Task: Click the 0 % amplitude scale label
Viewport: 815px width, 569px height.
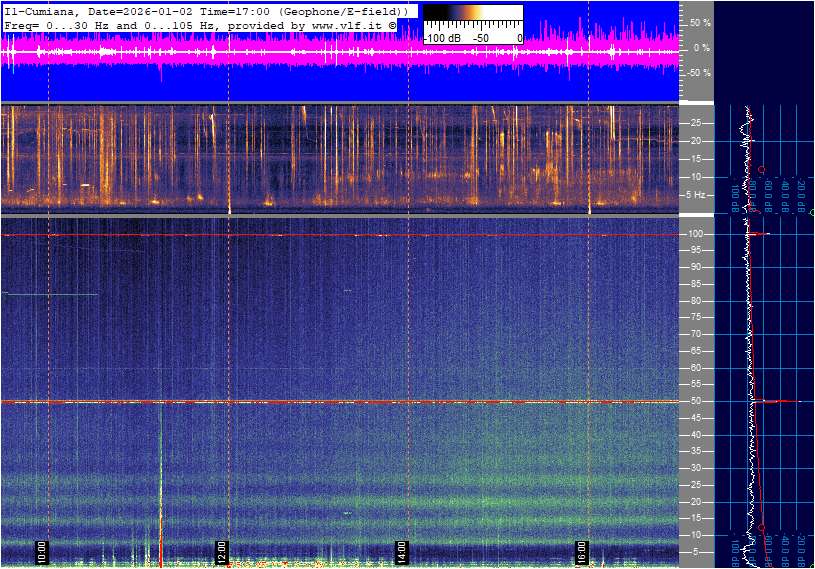Action: click(x=702, y=47)
